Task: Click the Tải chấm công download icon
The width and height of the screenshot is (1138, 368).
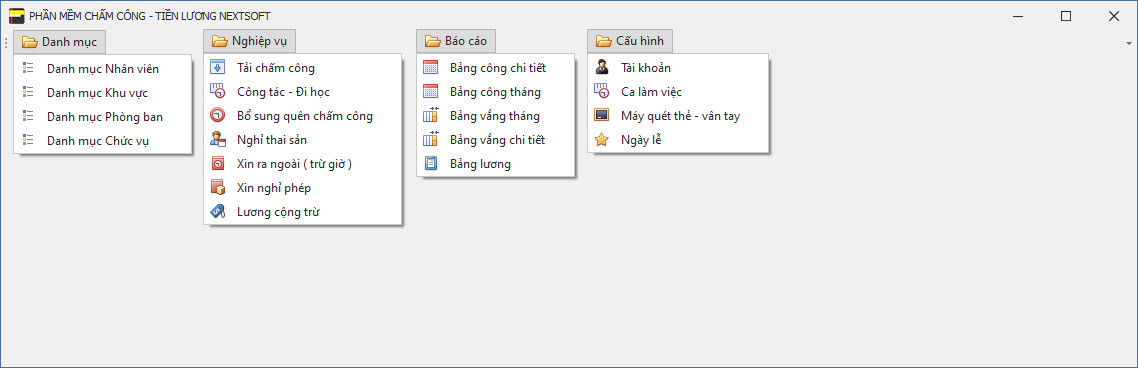Action: [217, 68]
